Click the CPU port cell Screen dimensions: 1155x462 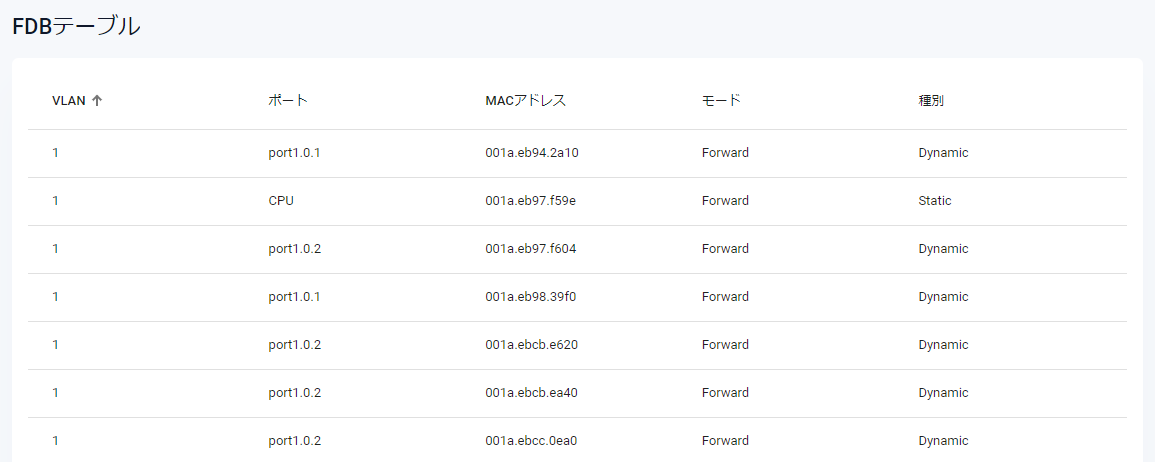click(281, 201)
